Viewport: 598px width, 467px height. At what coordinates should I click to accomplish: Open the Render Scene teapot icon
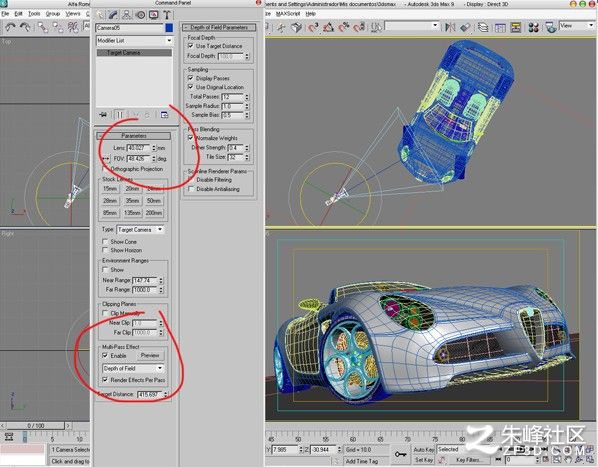click(551, 27)
